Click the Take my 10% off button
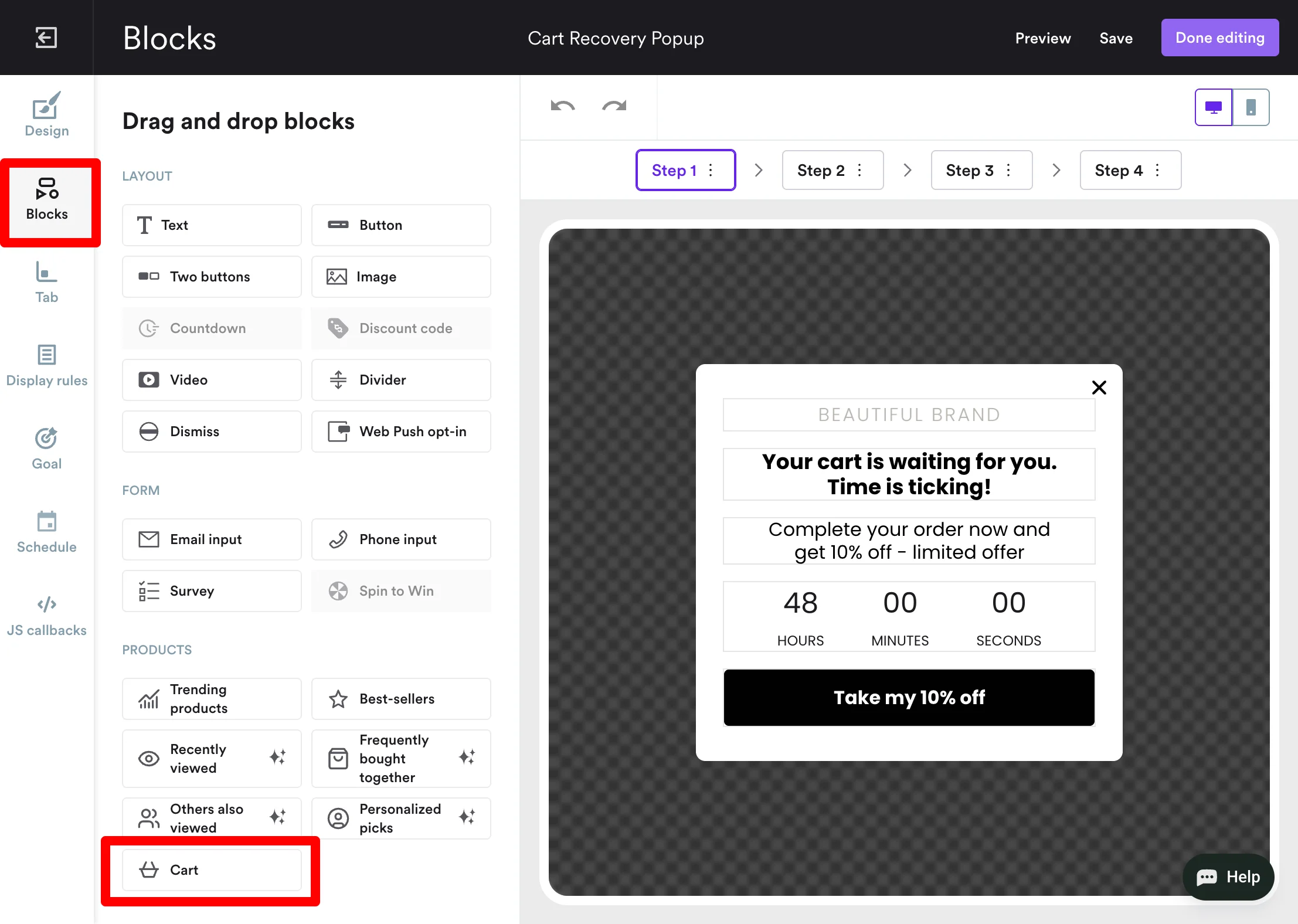This screenshot has height=924, width=1298. (909, 698)
